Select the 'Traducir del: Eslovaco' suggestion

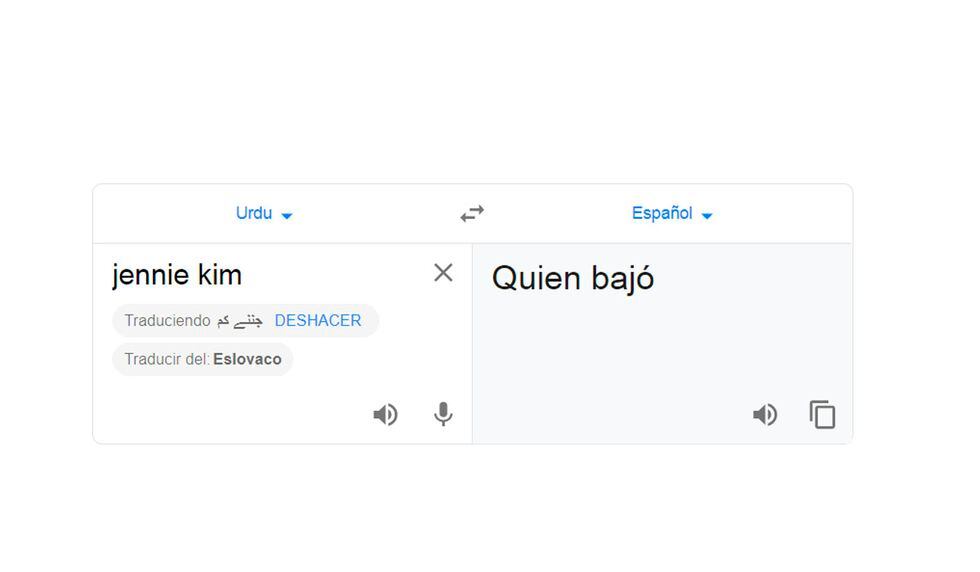[x=203, y=359]
